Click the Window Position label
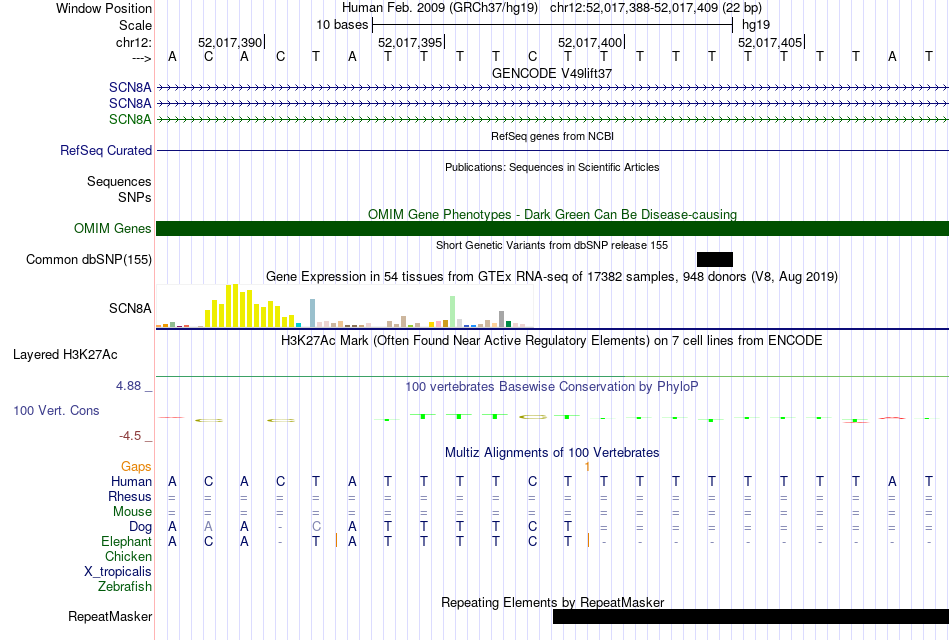 point(104,8)
